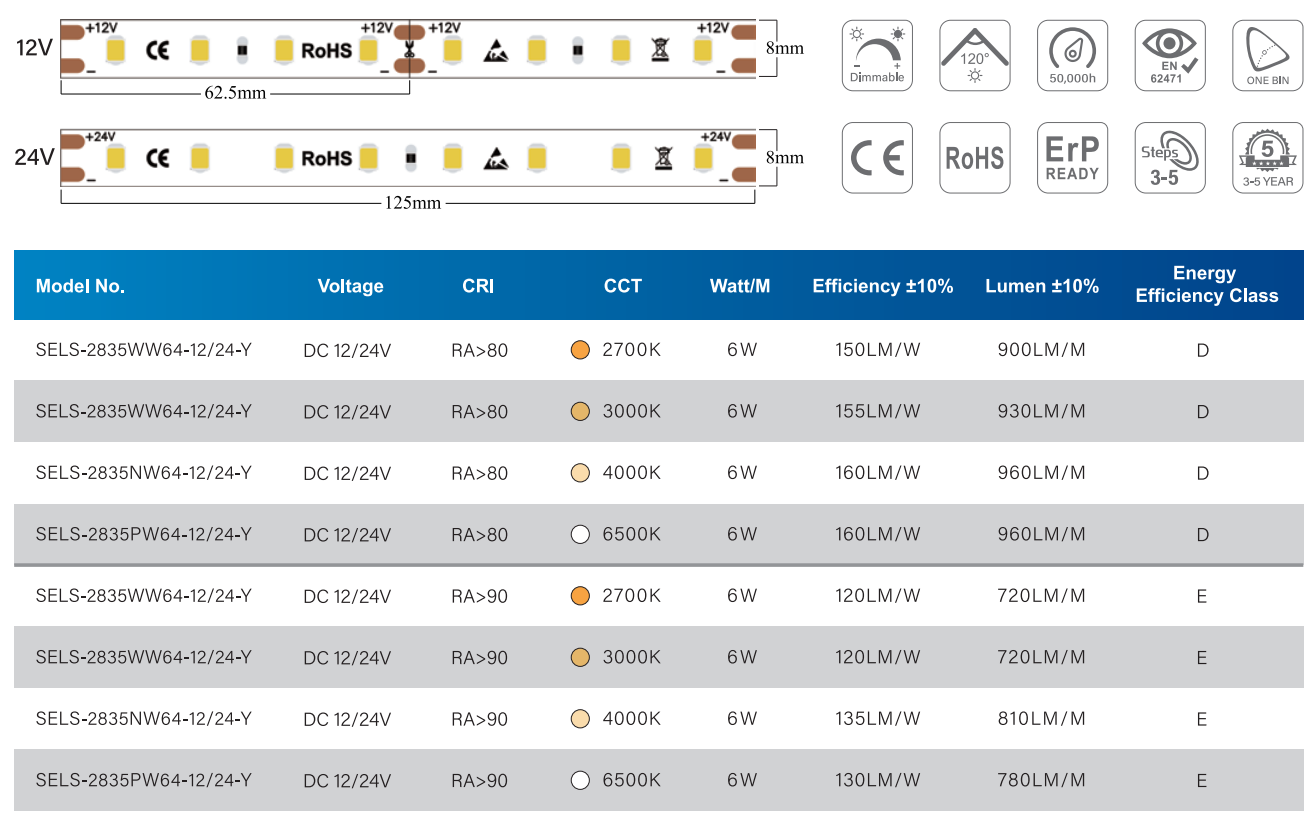Click the 2700K swatch in RA>90 row
Screen dimensions: 1315x820
coord(580,596)
